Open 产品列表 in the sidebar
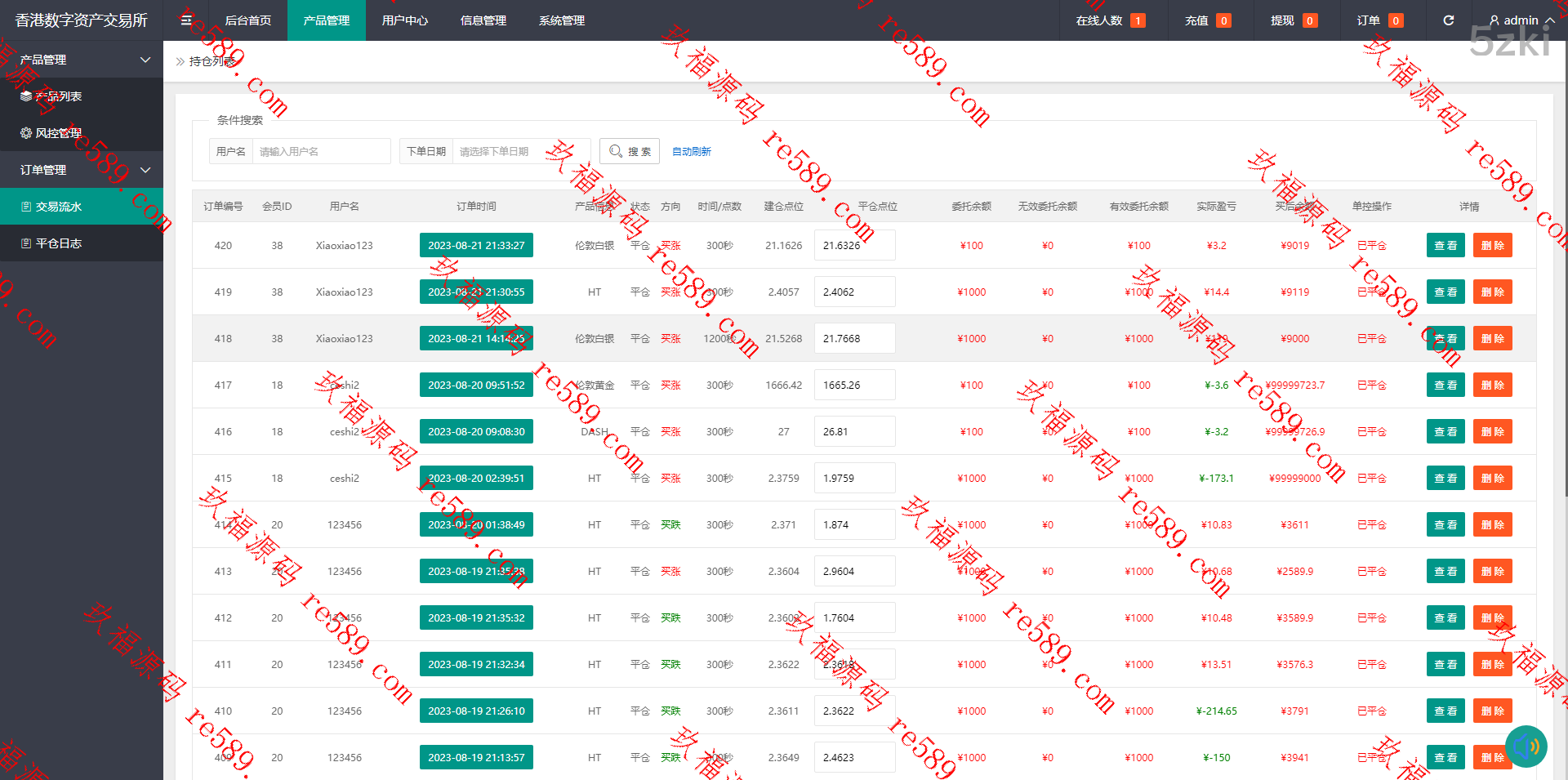The width and height of the screenshot is (1568, 780). [57, 96]
